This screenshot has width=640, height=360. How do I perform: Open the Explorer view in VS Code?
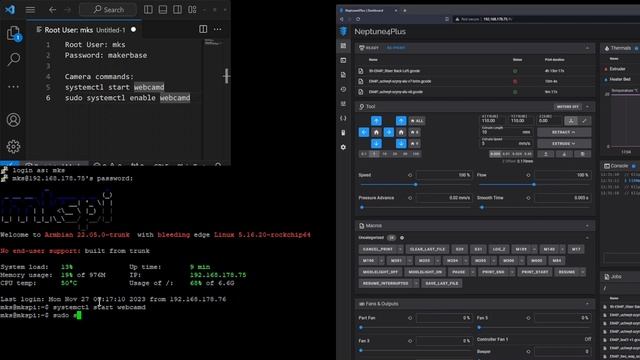13,33
